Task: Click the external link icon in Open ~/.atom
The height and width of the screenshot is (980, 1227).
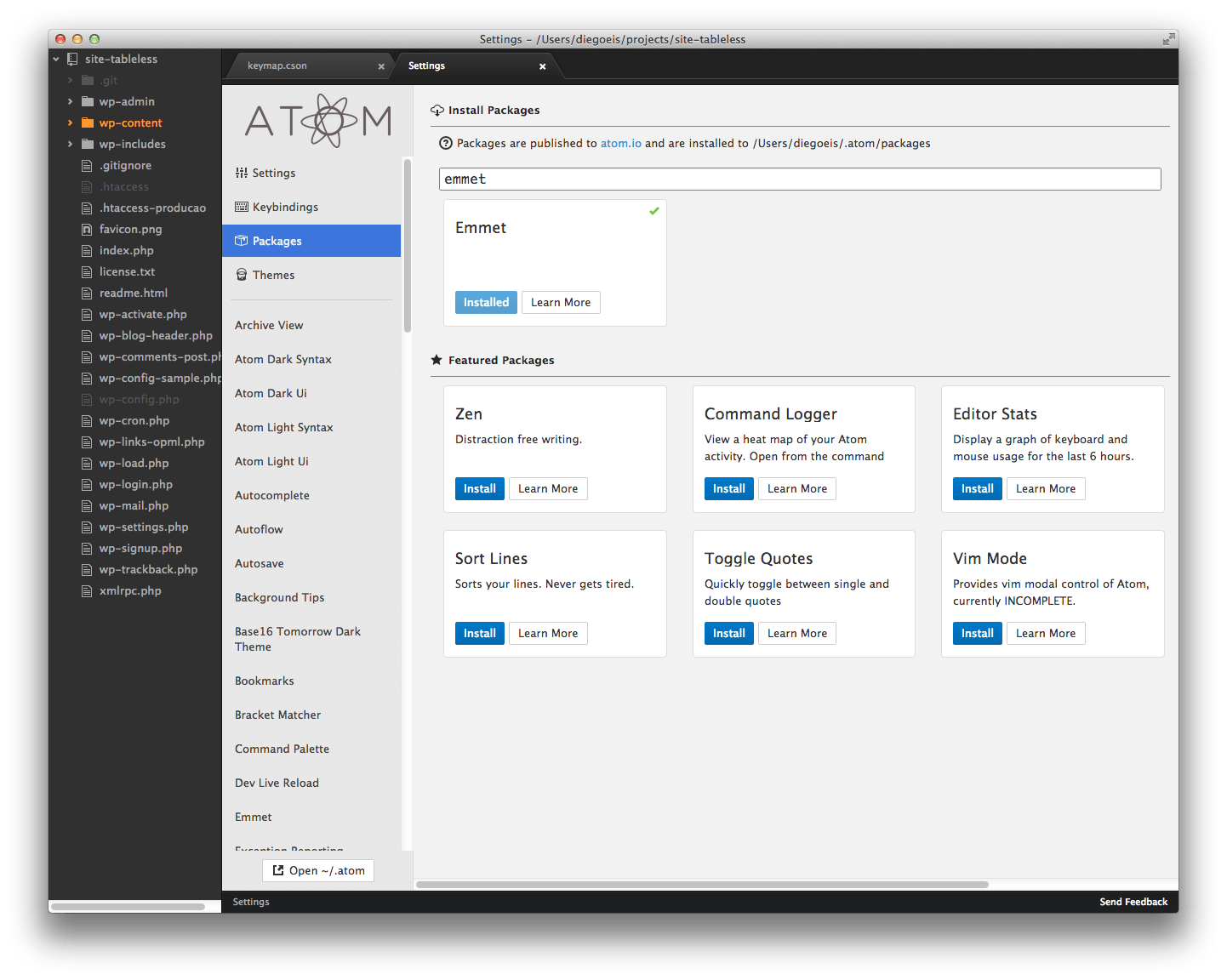Action: 278,870
